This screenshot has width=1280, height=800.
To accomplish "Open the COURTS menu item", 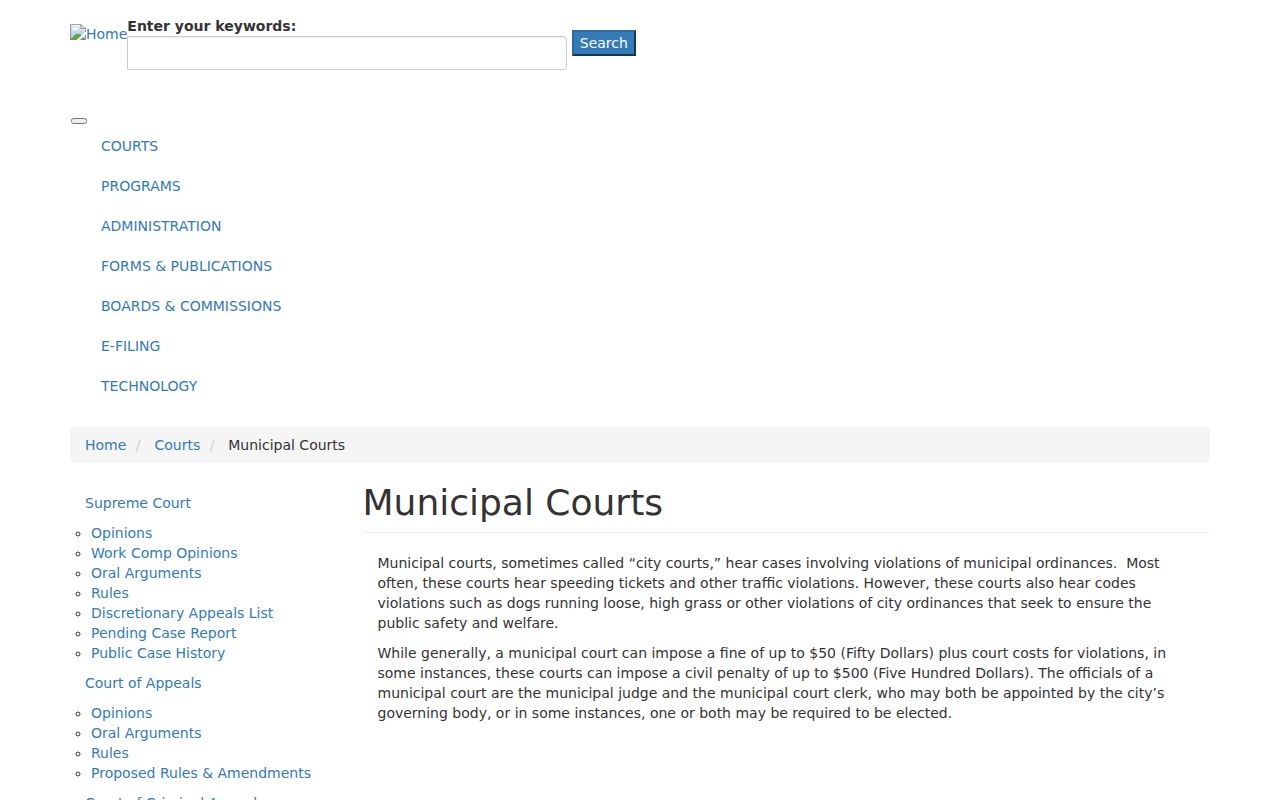I will click(x=129, y=146).
